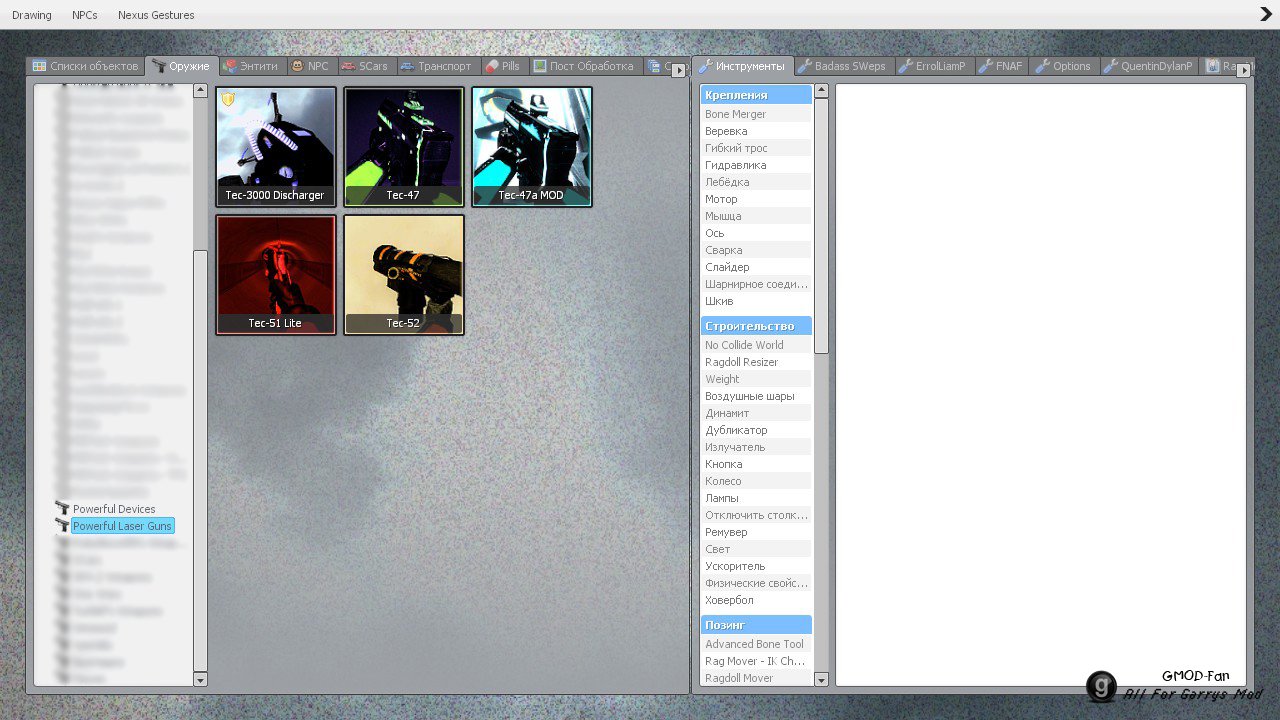Image resolution: width=1280 pixels, height=720 pixels.
Task: Open the Nexus Gestures menu
Action: coord(156,15)
